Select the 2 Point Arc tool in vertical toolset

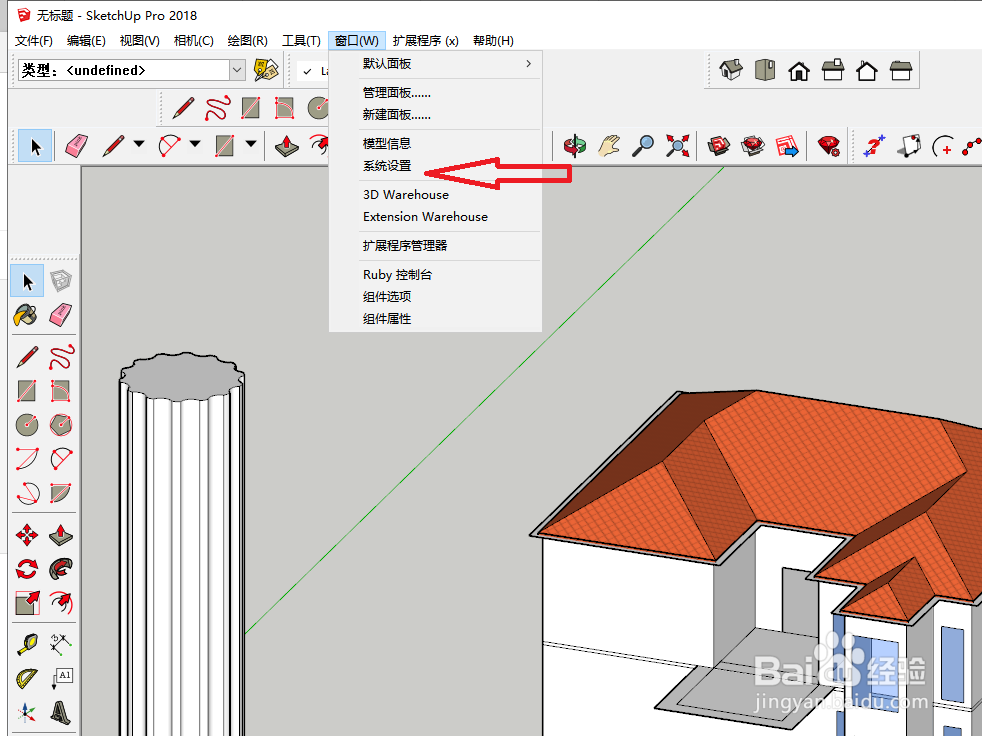pos(61,459)
